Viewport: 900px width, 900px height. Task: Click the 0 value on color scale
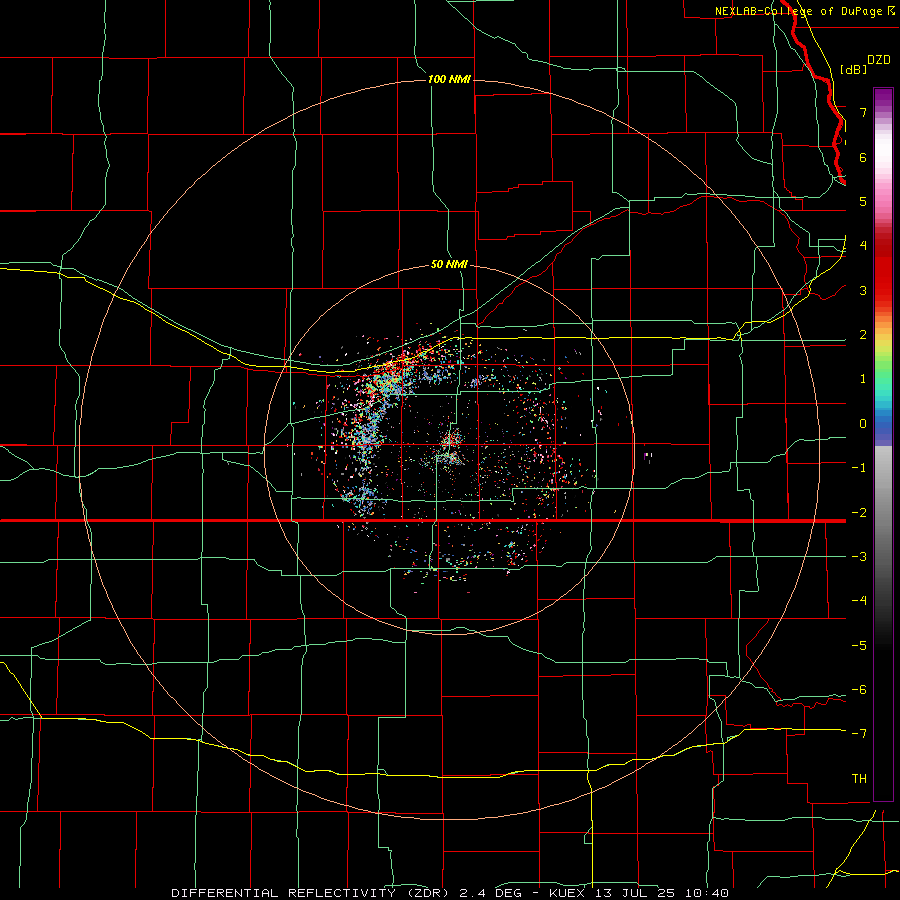point(863,424)
